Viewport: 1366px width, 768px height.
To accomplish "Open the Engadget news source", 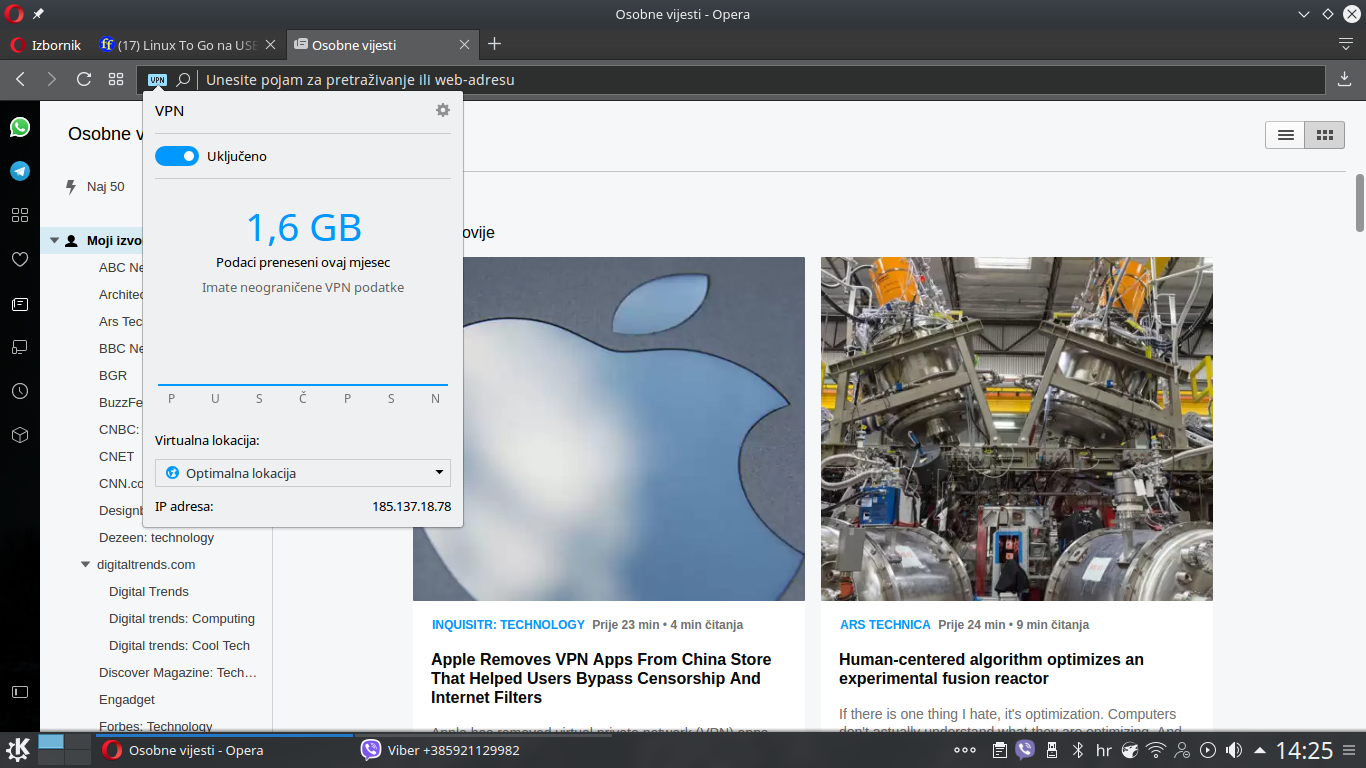I will (x=127, y=700).
